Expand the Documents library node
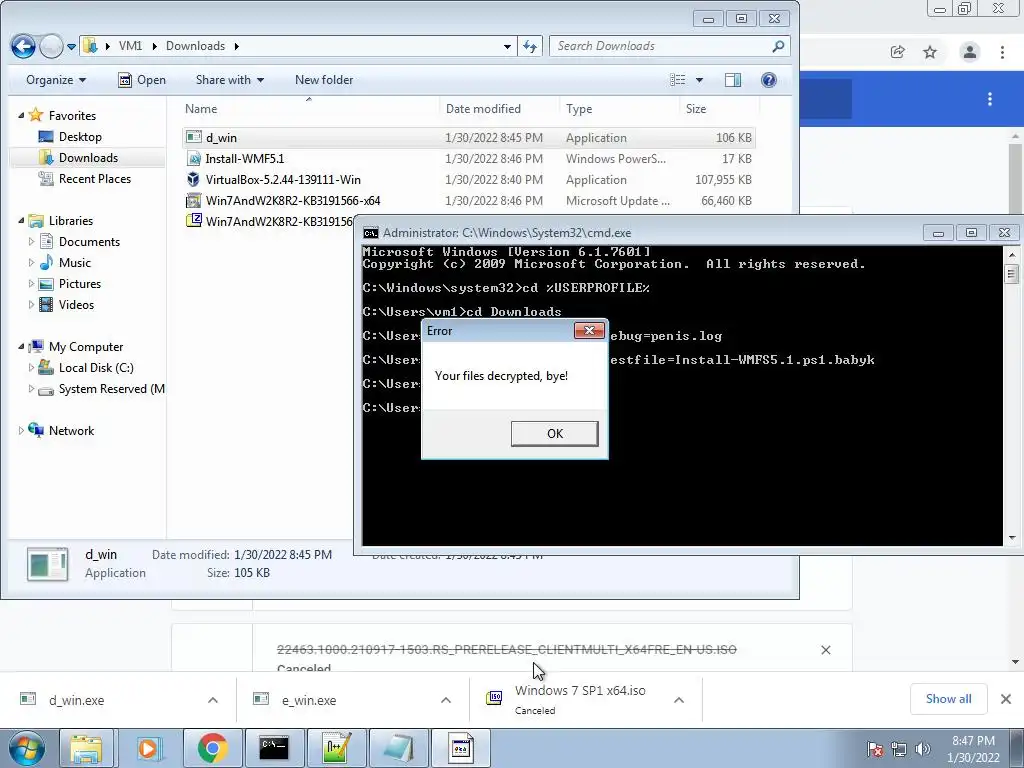This screenshot has height=768, width=1024. coord(31,242)
